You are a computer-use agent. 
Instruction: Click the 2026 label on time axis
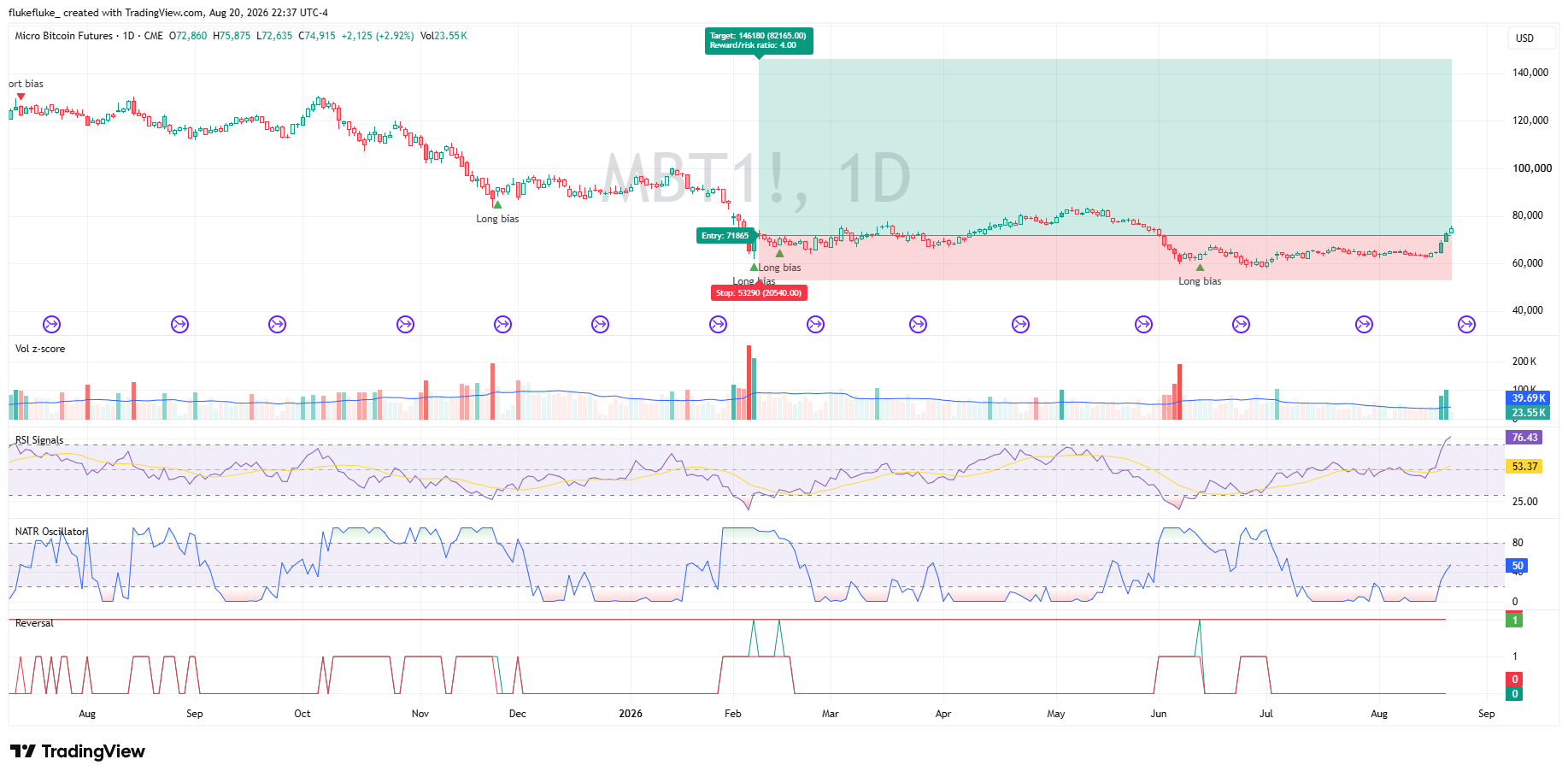[631, 714]
